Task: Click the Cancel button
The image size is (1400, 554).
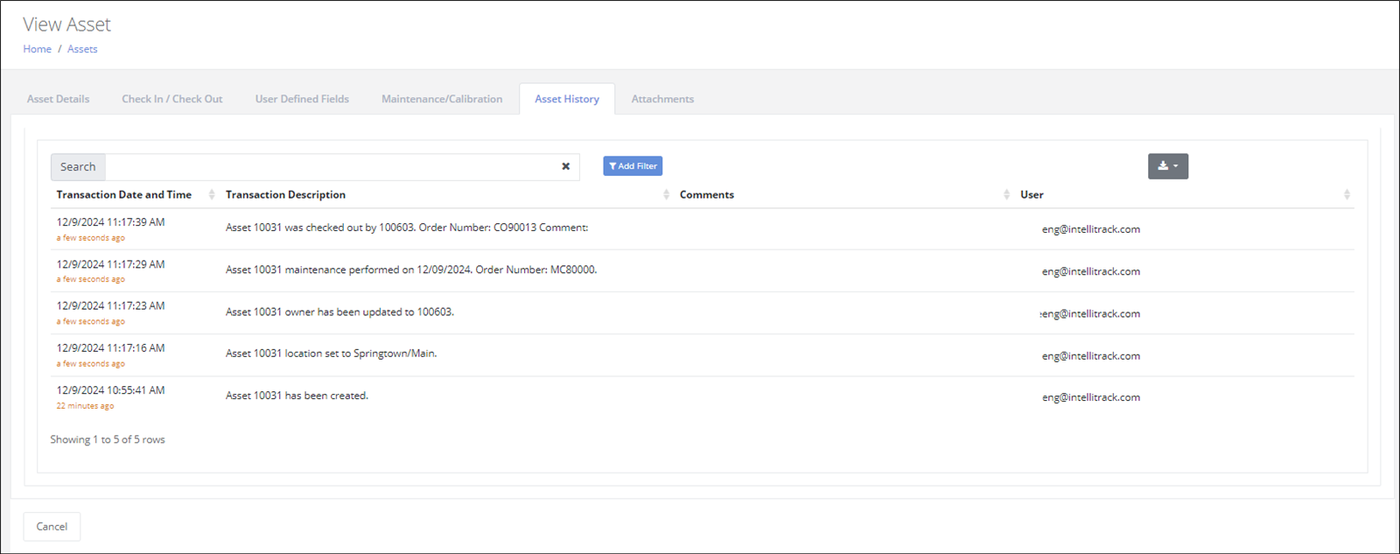Action: (x=52, y=526)
